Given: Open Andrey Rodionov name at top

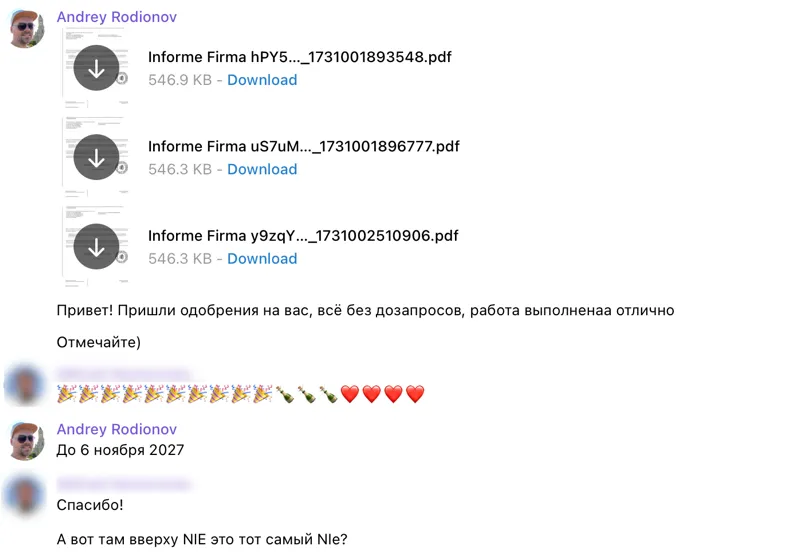Looking at the screenshot, I should (117, 17).
